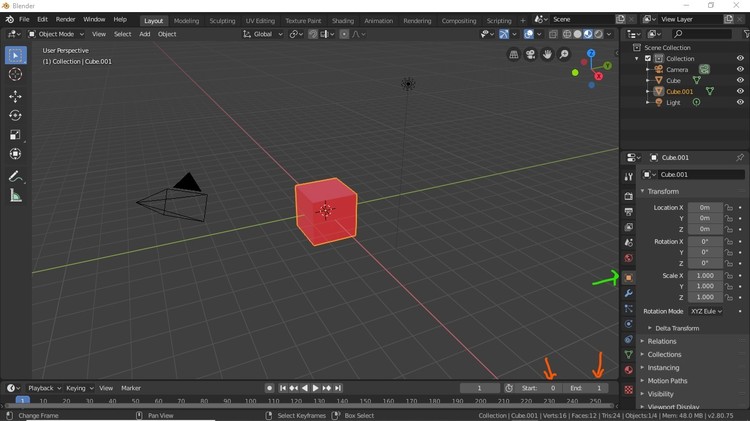Screen dimensions: 750x421
Task: Open the File menu
Action: [24, 19]
